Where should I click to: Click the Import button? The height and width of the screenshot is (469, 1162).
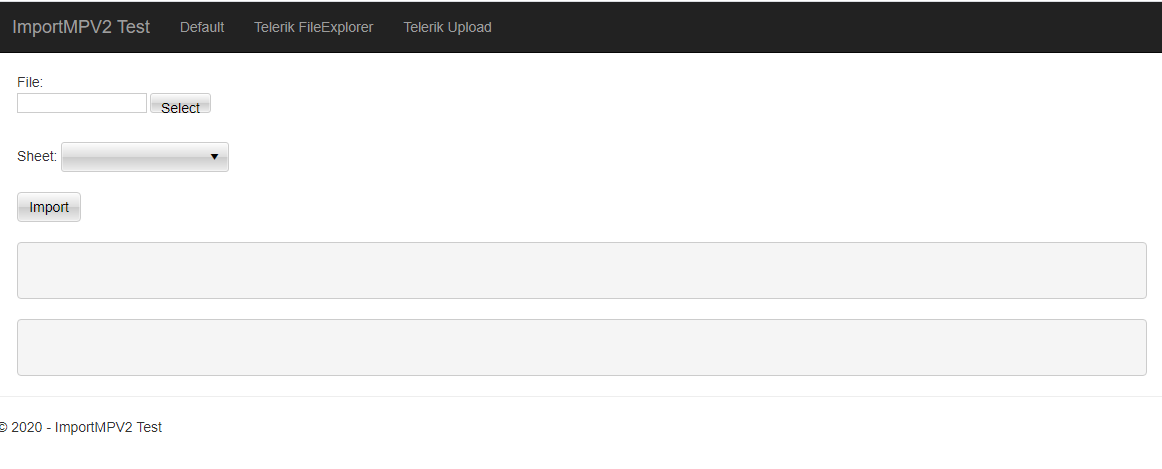point(49,207)
